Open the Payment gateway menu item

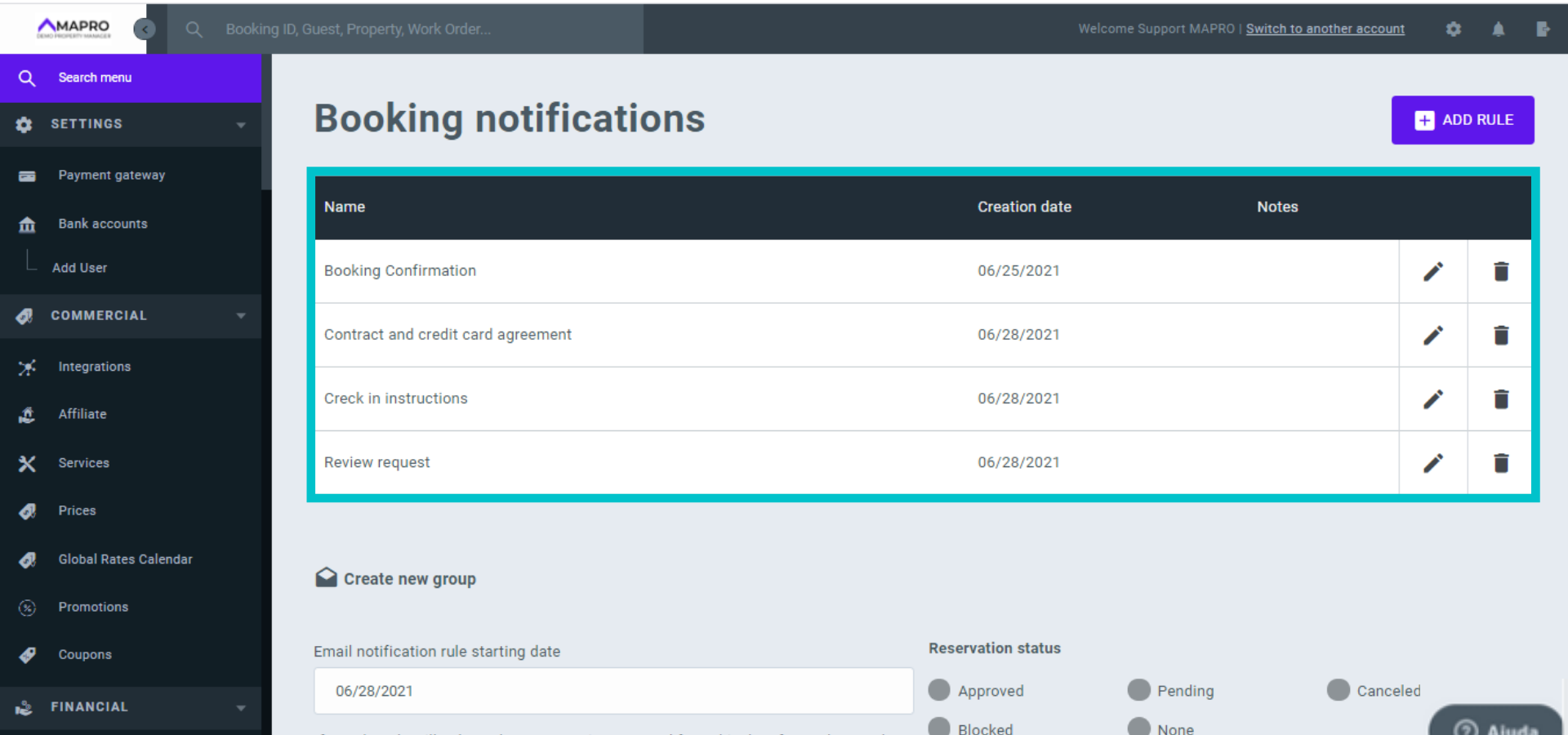[x=111, y=176]
